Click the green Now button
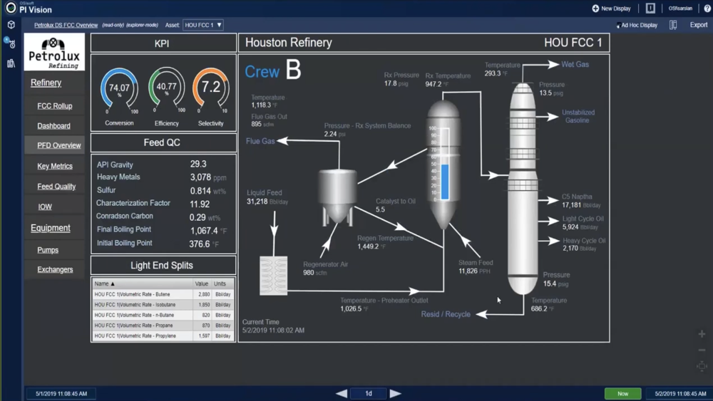 [623, 393]
